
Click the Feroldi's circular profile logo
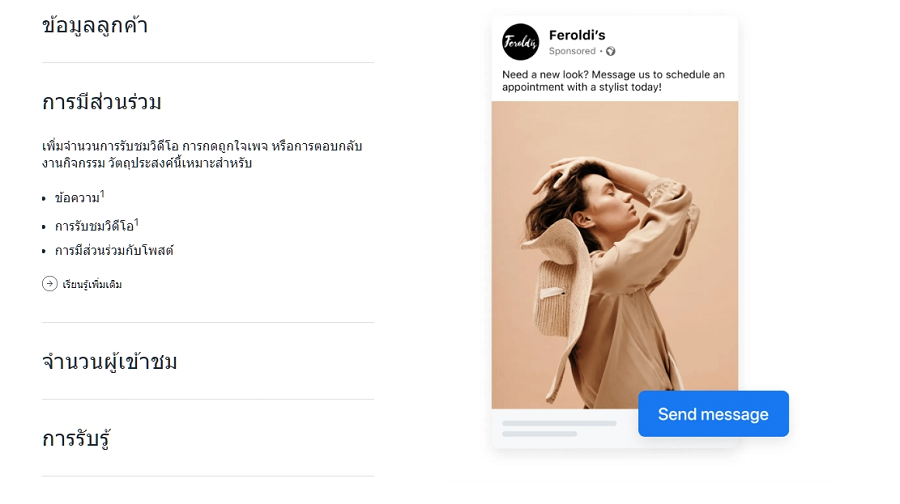click(520, 42)
